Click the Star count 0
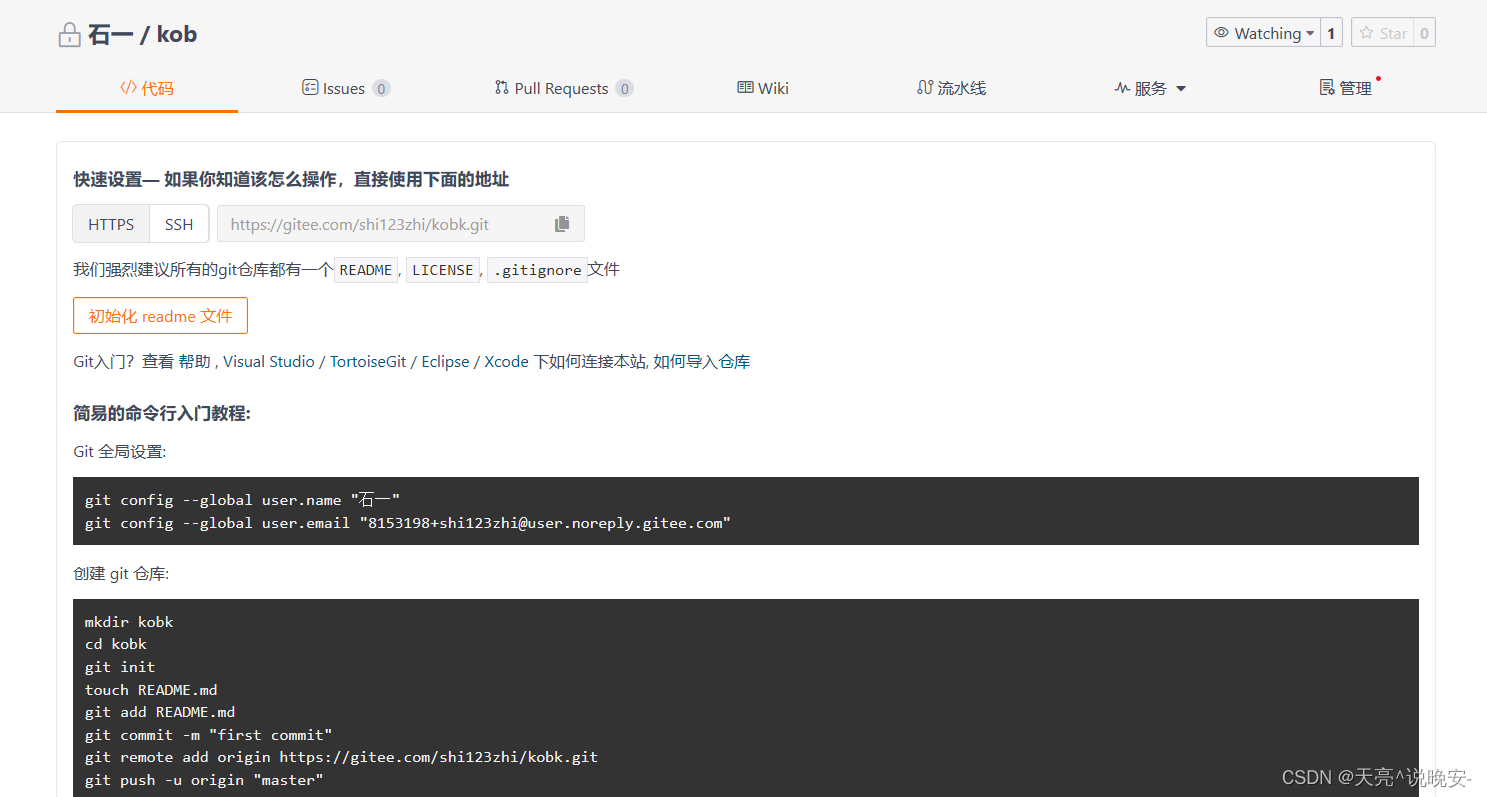The image size is (1487, 797). (1424, 33)
